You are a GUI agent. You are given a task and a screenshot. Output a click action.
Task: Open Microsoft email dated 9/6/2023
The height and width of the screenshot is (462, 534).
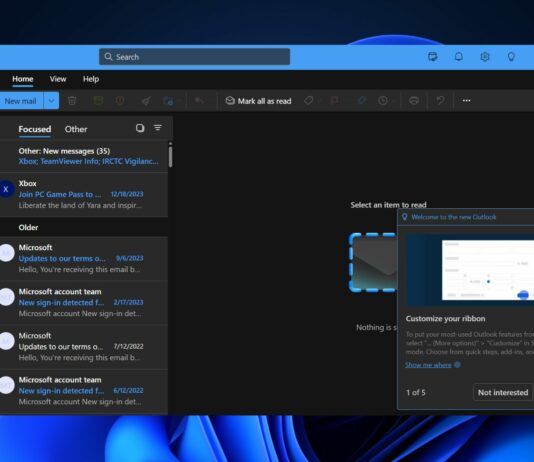pyautogui.click(x=84, y=258)
